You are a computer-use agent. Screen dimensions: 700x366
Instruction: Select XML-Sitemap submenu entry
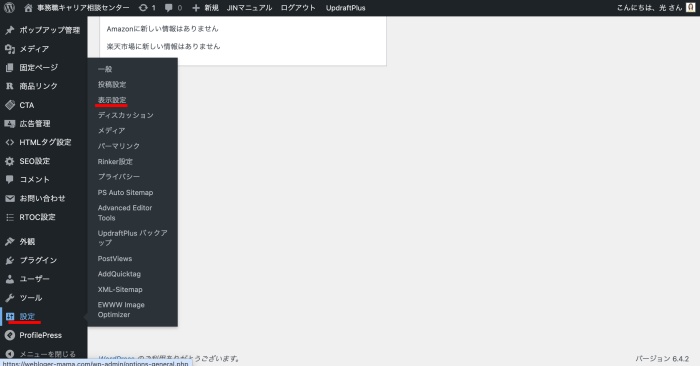pyautogui.click(x=120, y=289)
